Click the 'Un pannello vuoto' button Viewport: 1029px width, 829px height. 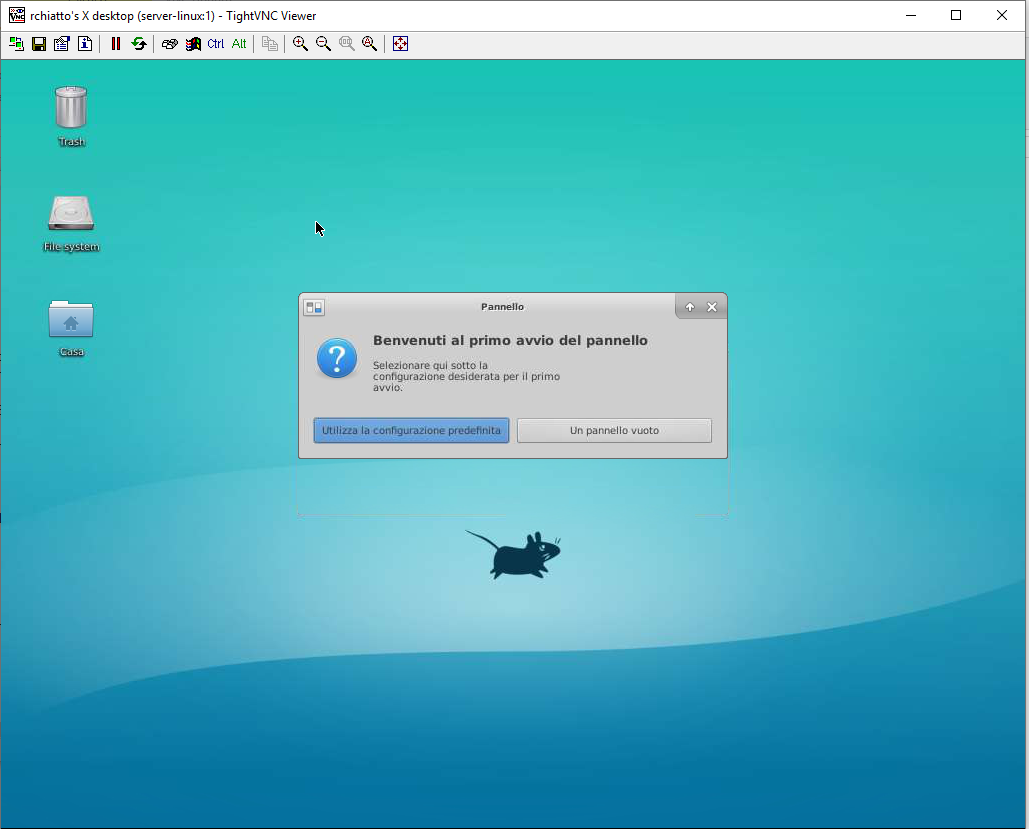tap(614, 431)
